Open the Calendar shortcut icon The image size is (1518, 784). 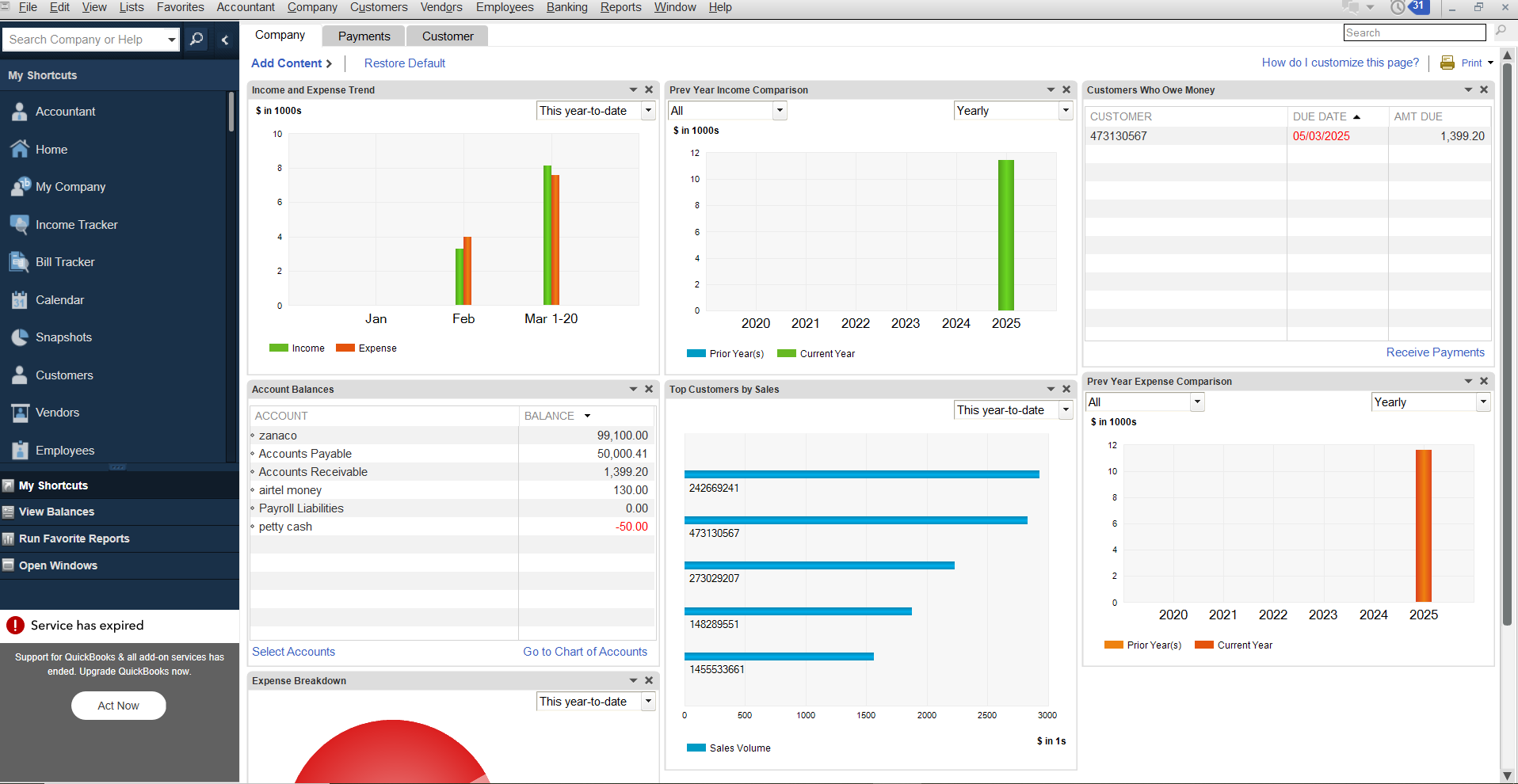tap(20, 300)
